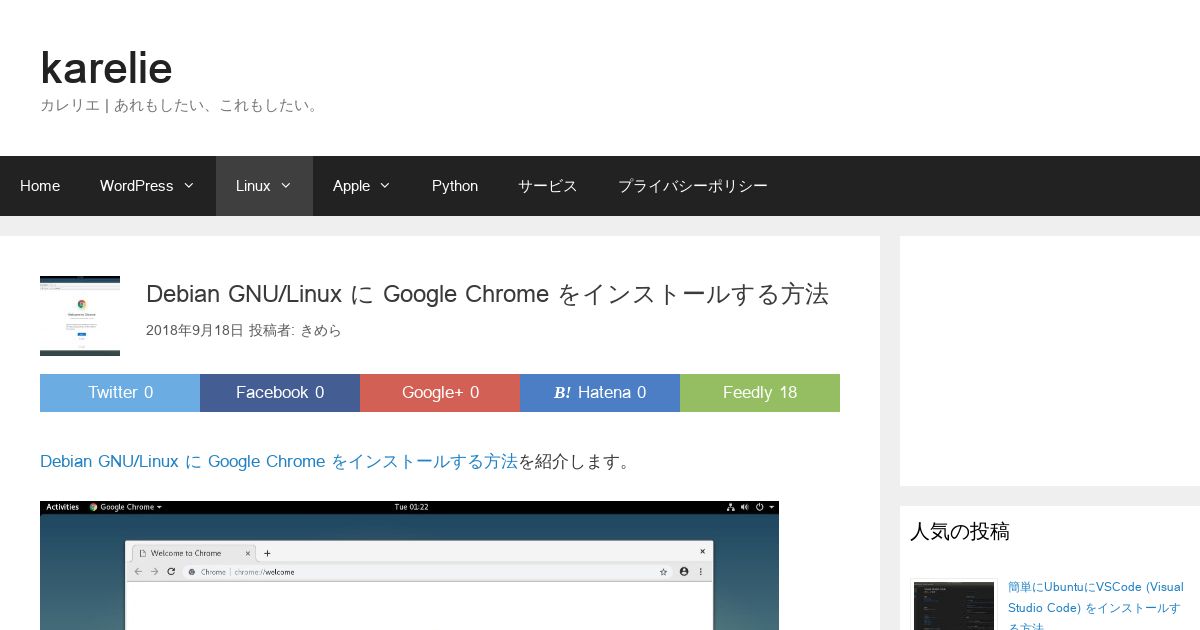Click Chrome's forward arrow icon

[154, 572]
